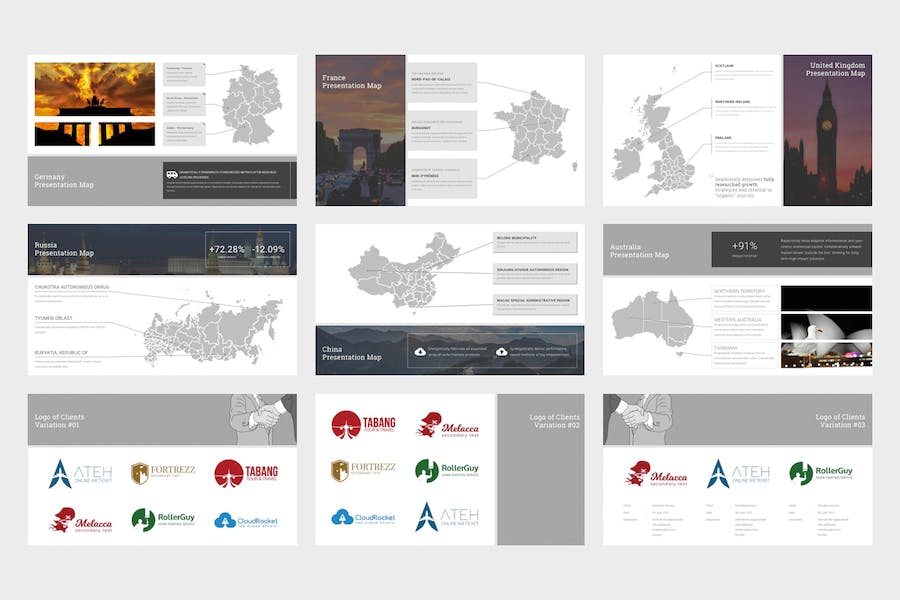The height and width of the screenshot is (600, 900).
Task: Click the left cloud icon on China slide
Action: coord(419,351)
